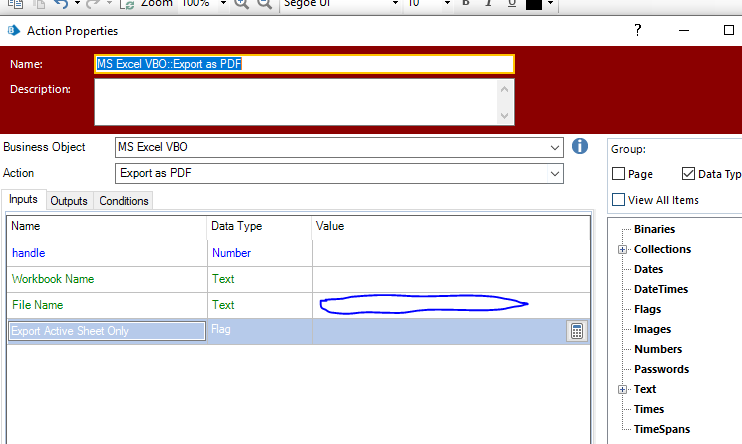742x444 pixels.
Task: Click the Description scrollbar down arrow
Action: point(504,115)
